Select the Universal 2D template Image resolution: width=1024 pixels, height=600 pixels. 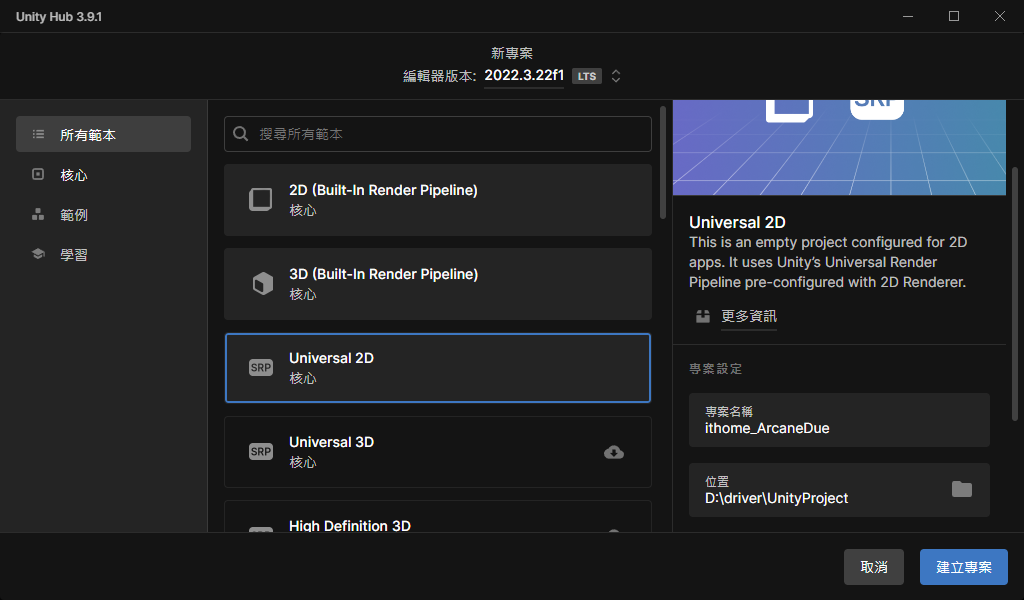[438, 368]
